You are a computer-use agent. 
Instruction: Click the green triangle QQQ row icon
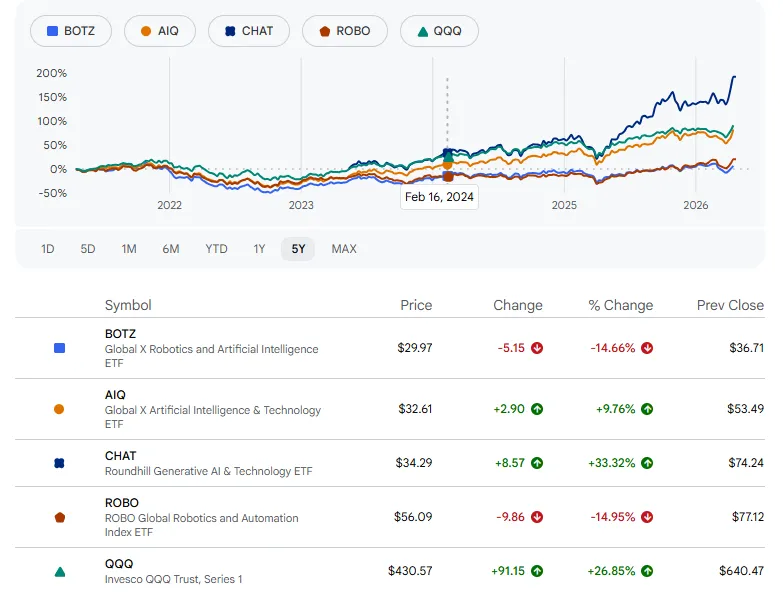59,571
